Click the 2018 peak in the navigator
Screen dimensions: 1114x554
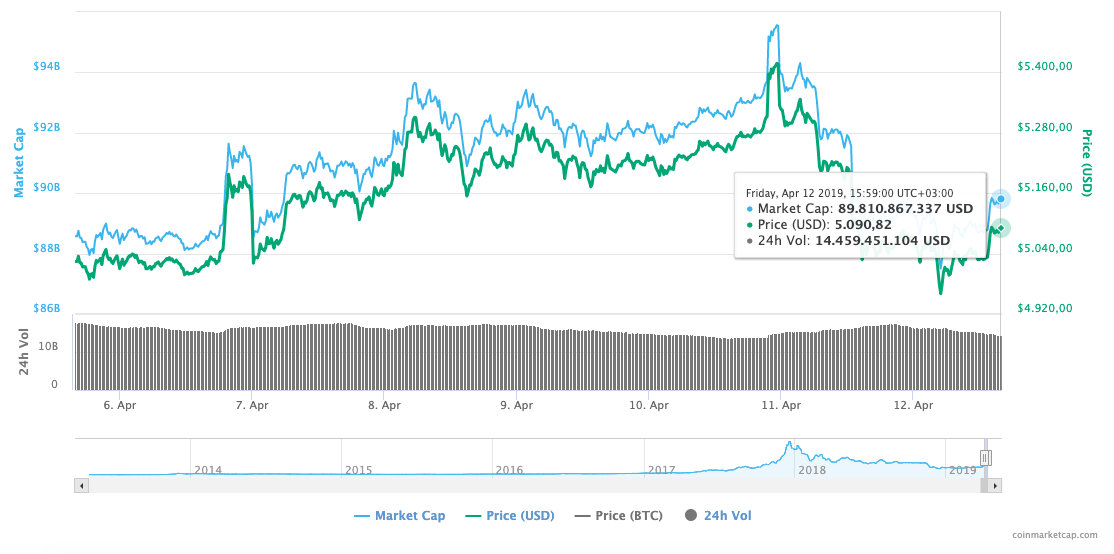pyautogui.click(x=789, y=445)
